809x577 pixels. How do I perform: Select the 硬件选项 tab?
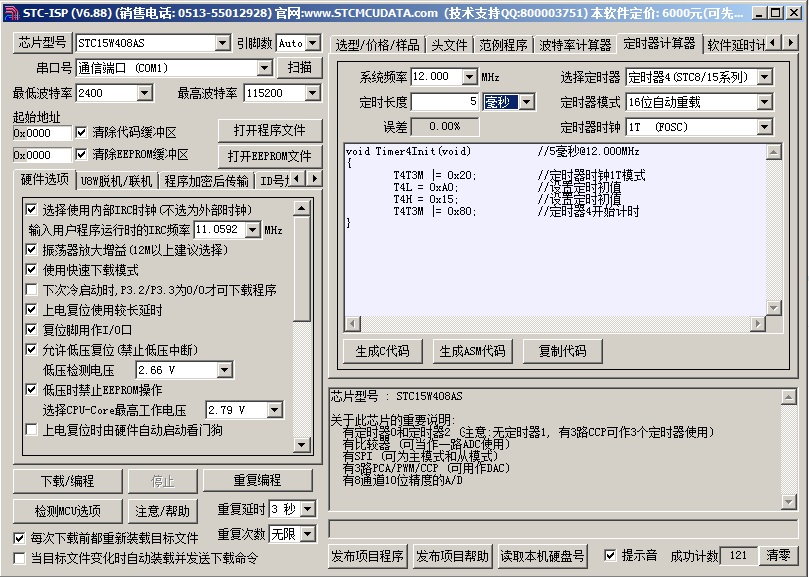coord(44,179)
